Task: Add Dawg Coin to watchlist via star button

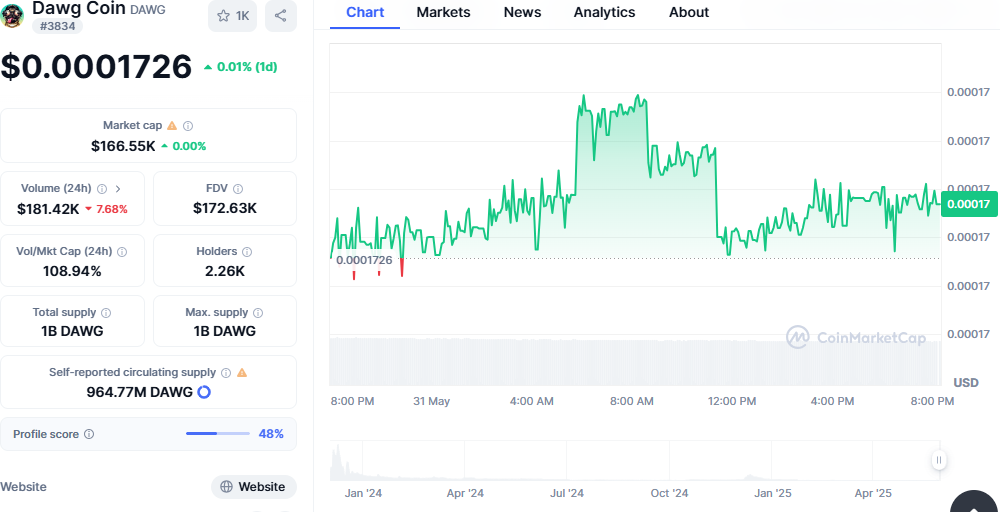Action: tap(232, 16)
